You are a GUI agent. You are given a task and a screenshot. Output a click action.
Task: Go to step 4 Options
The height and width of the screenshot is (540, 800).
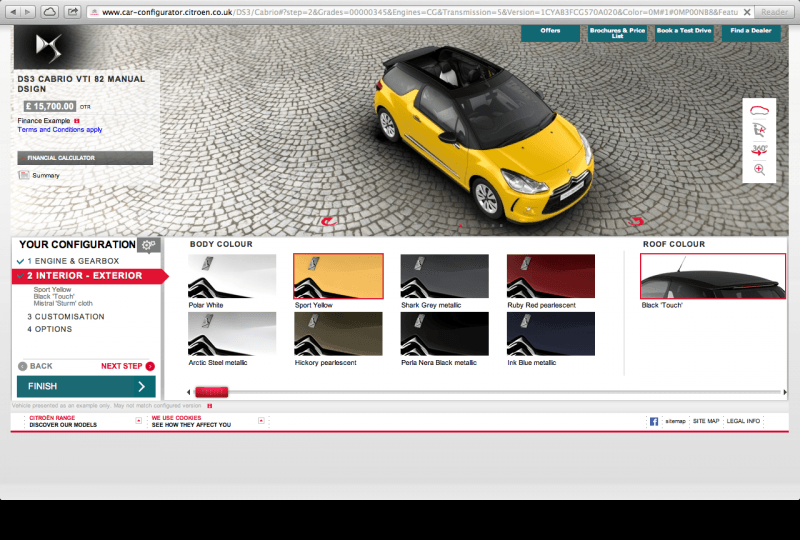coord(49,329)
